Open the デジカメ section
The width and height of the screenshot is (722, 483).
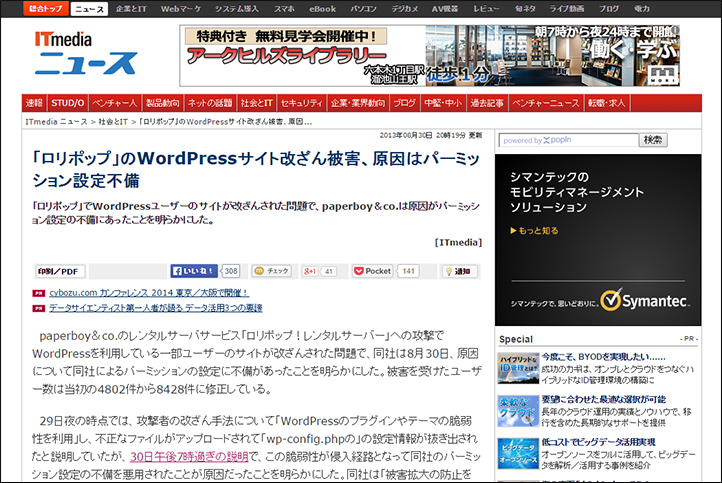click(405, 9)
